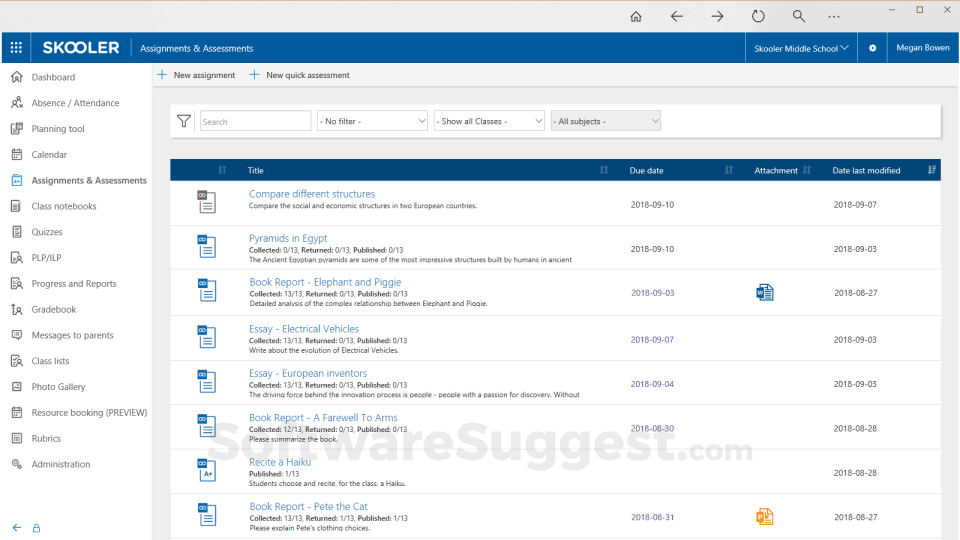The width and height of the screenshot is (960, 540).
Task: Go forward with the browser forward arrow
Action: pyautogui.click(x=718, y=17)
